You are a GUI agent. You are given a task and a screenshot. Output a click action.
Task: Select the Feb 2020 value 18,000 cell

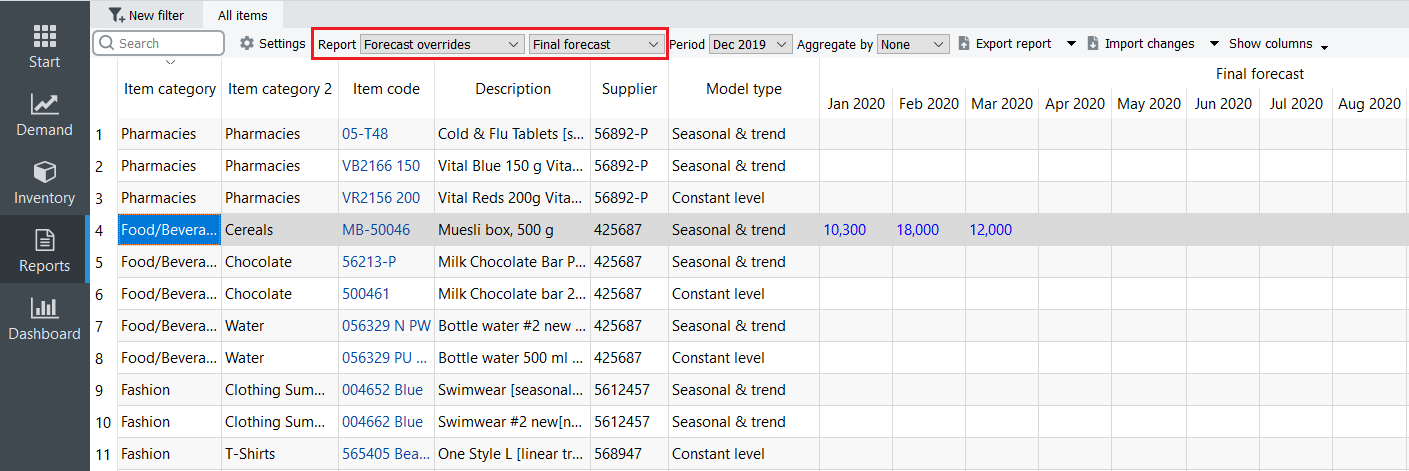[x=918, y=230]
